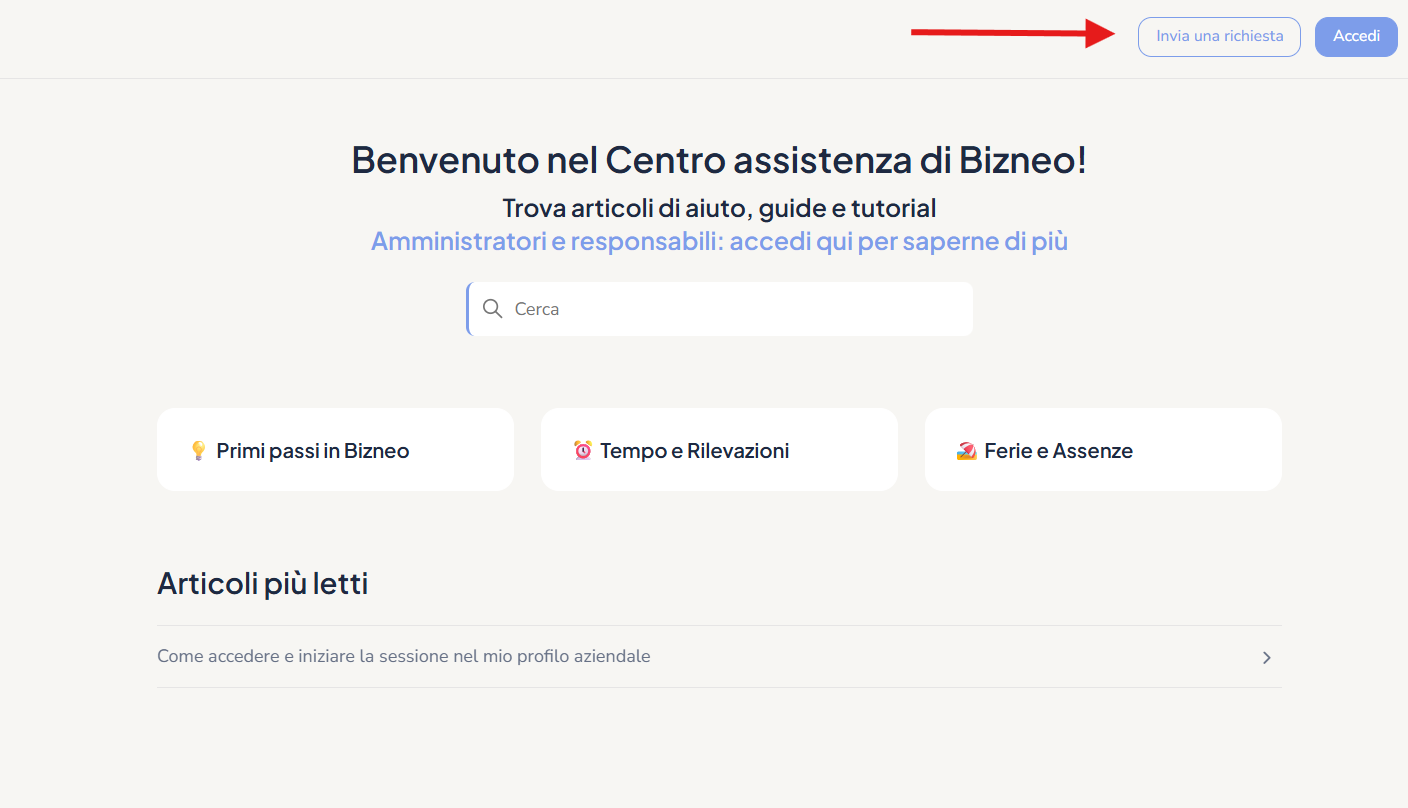Image resolution: width=1408 pixels, height=808 pixels.
Task: Click the Accedi login button
Action: pyautogui.click(x=1356, y=37)
